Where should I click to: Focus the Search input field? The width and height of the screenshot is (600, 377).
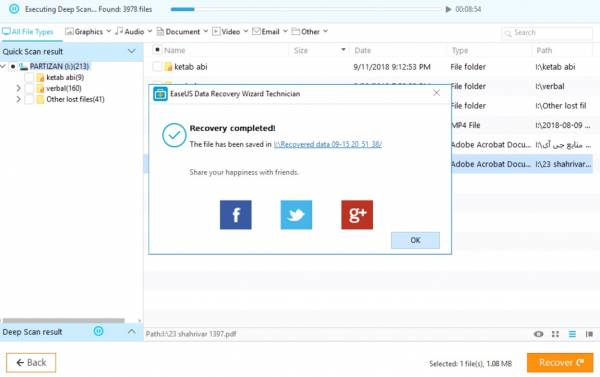click(547, 33)
